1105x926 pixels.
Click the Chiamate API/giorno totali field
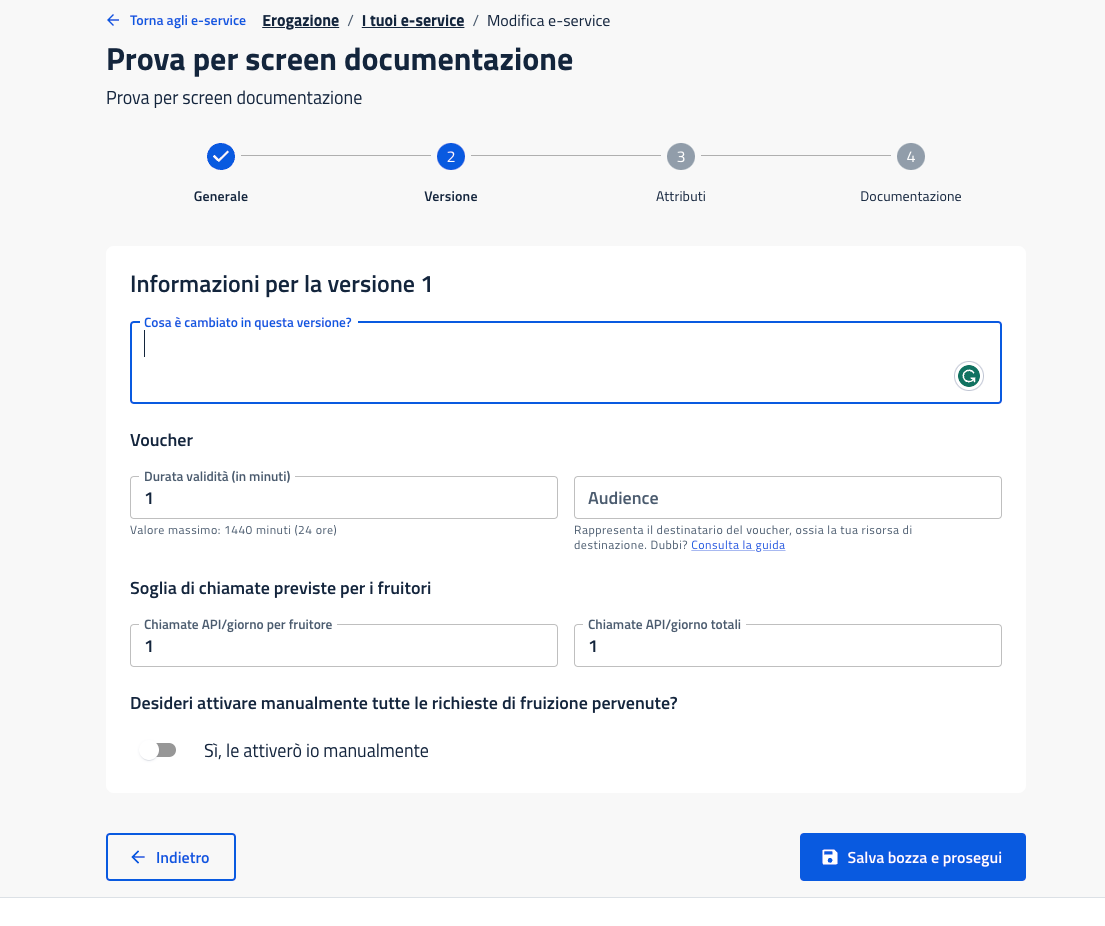[787, 646]
